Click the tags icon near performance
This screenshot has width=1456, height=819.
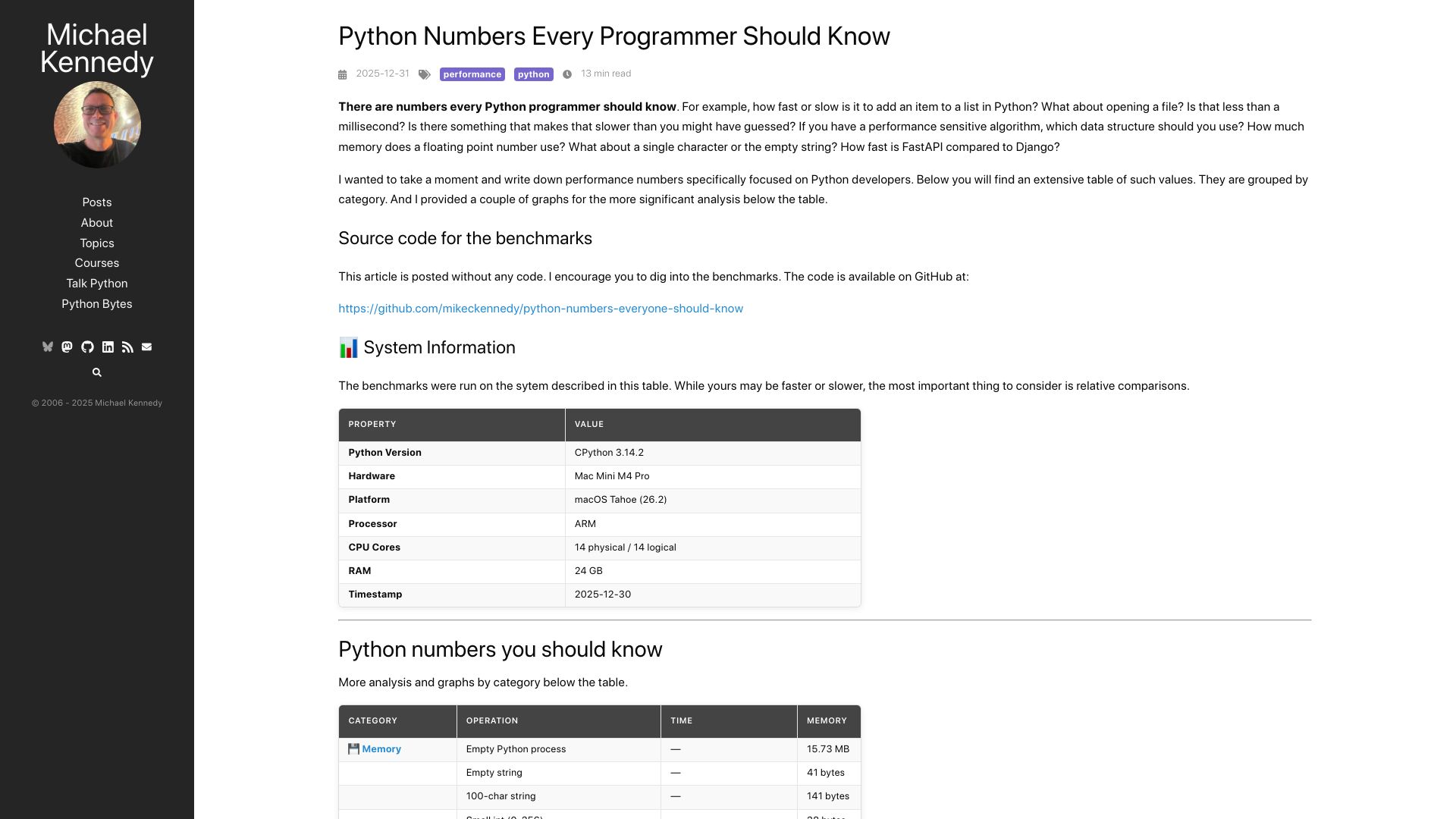(425, 74)
